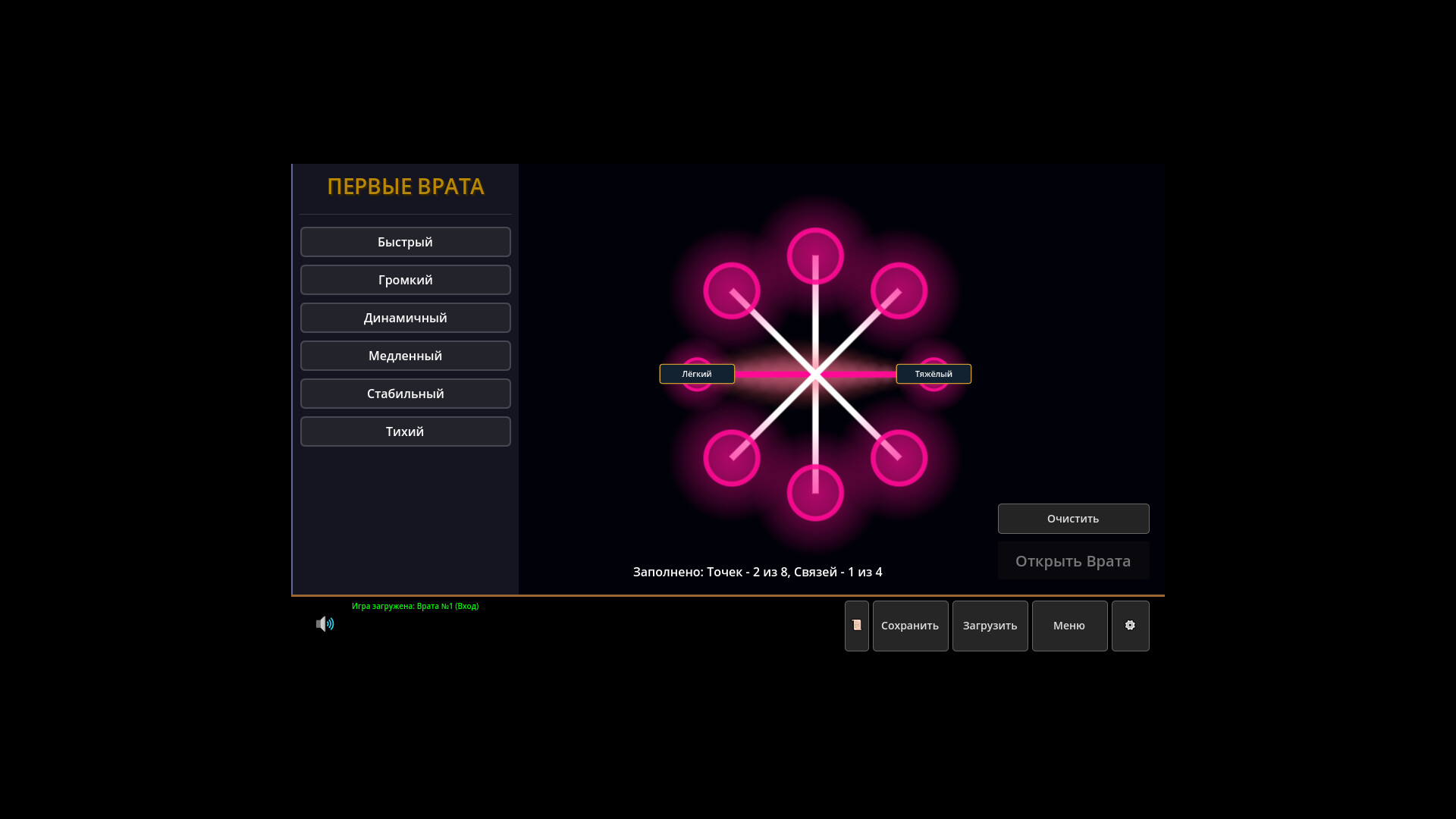Pick Медленный in the word list
The image size is (1456, 819).
click(x=406, y=356)
